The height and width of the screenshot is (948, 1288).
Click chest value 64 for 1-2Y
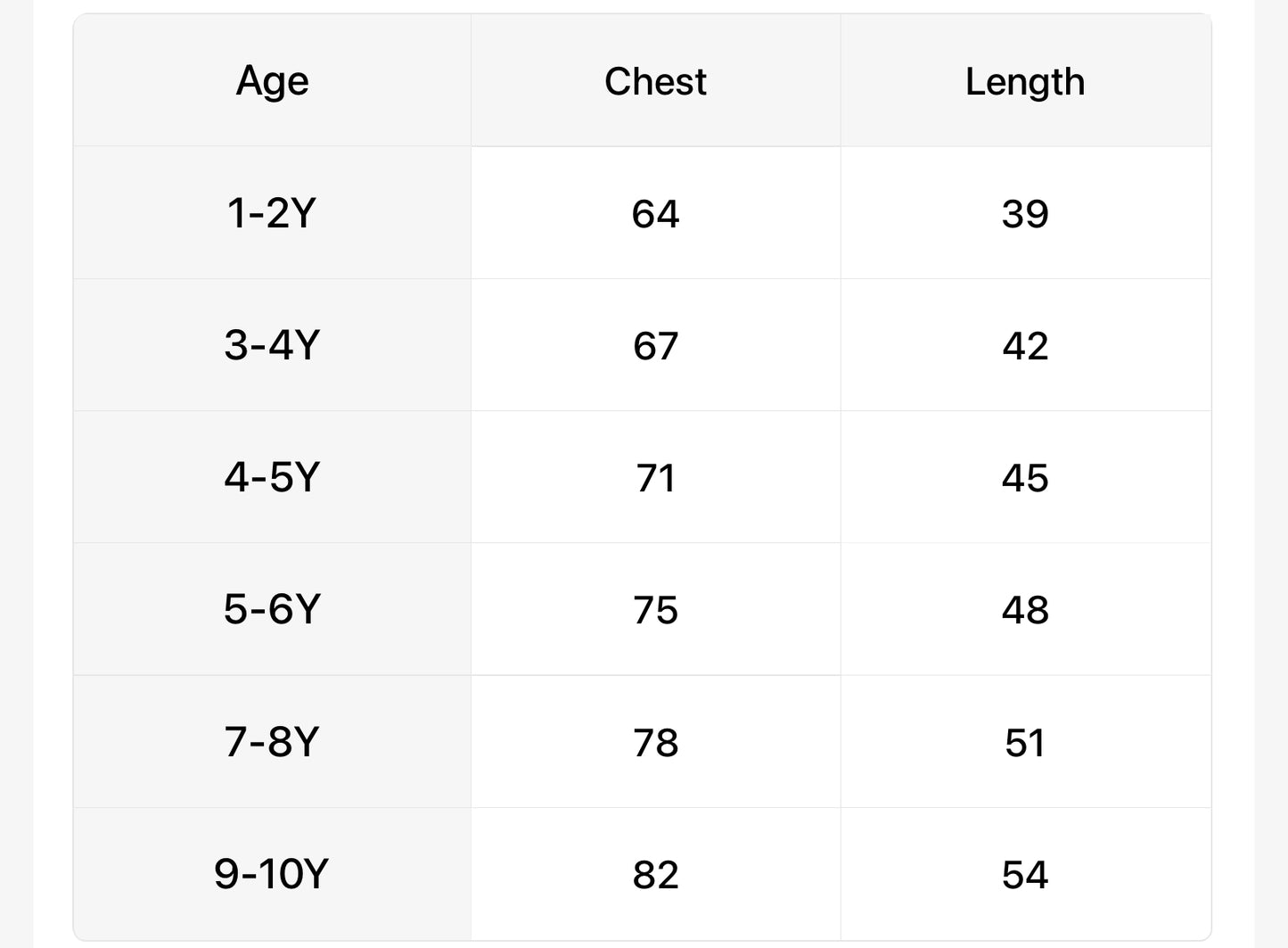tap(655, 214)
